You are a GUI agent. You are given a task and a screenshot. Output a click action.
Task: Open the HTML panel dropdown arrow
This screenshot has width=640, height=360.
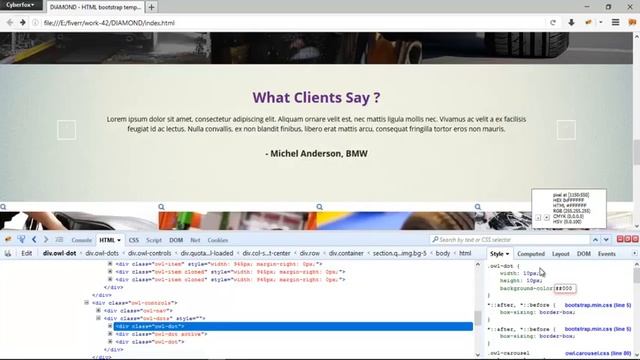tap(119, 240)
